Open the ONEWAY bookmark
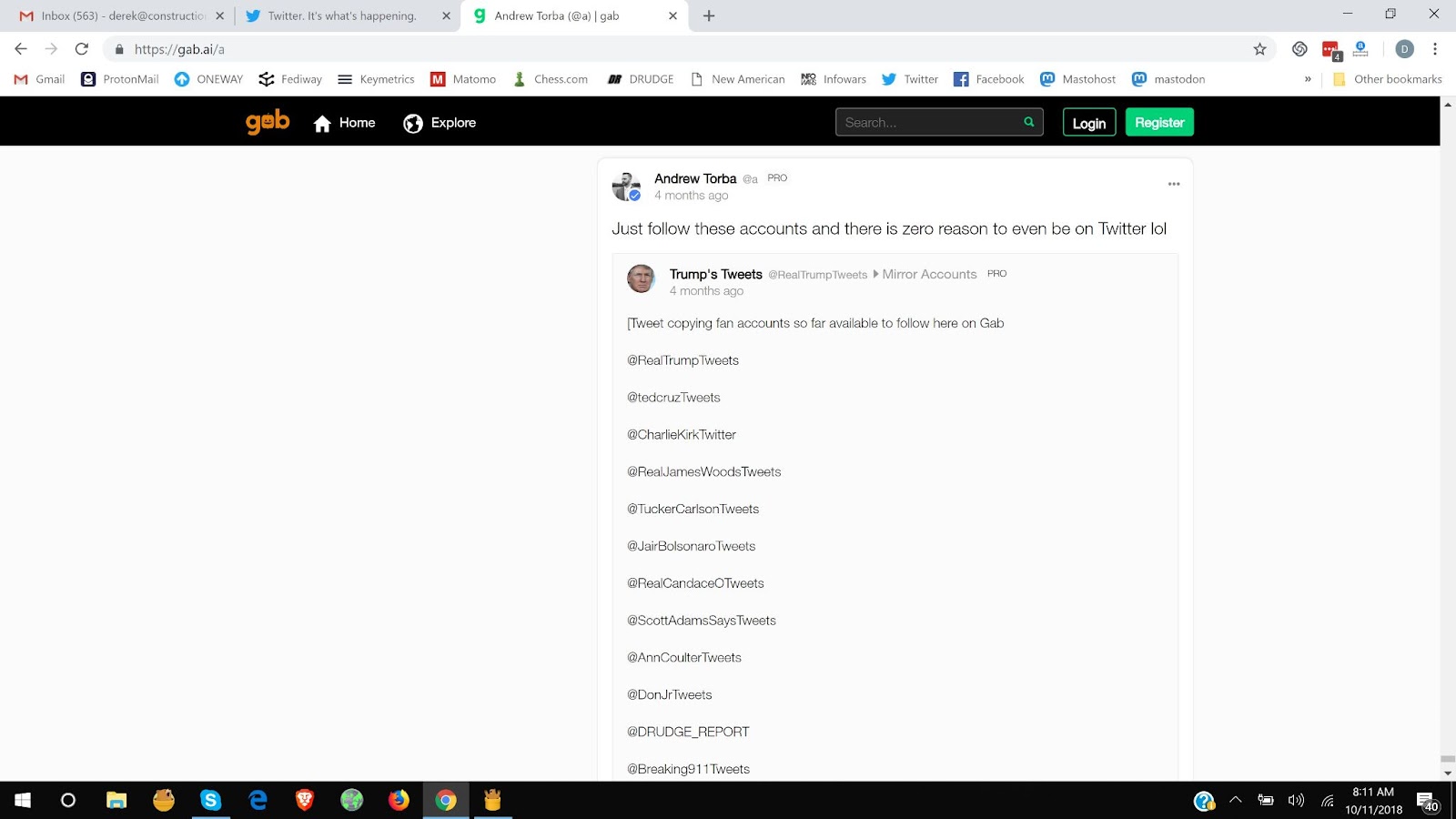 point(208,79)
